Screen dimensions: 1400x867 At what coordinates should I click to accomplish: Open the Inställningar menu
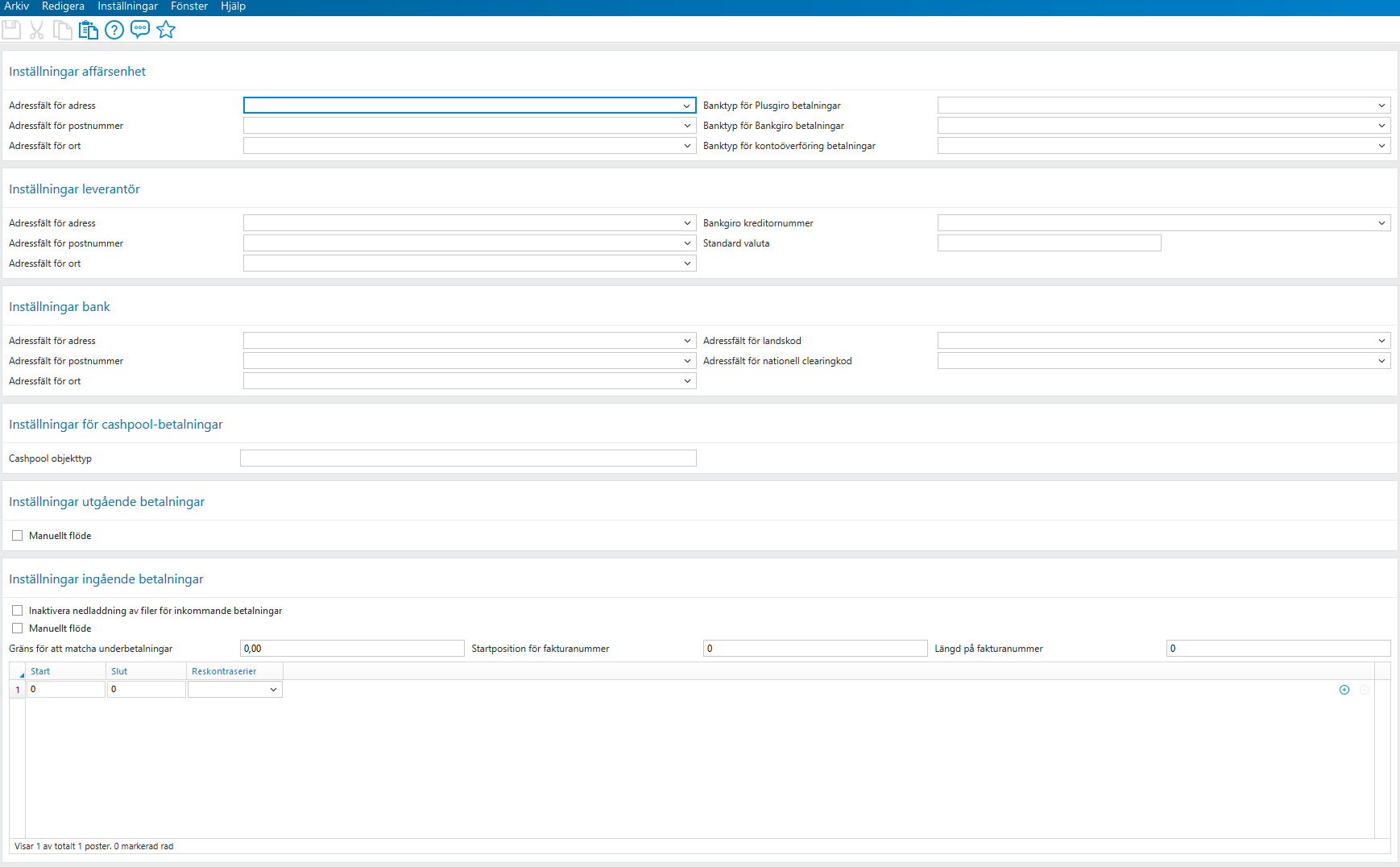click(127, 6)
